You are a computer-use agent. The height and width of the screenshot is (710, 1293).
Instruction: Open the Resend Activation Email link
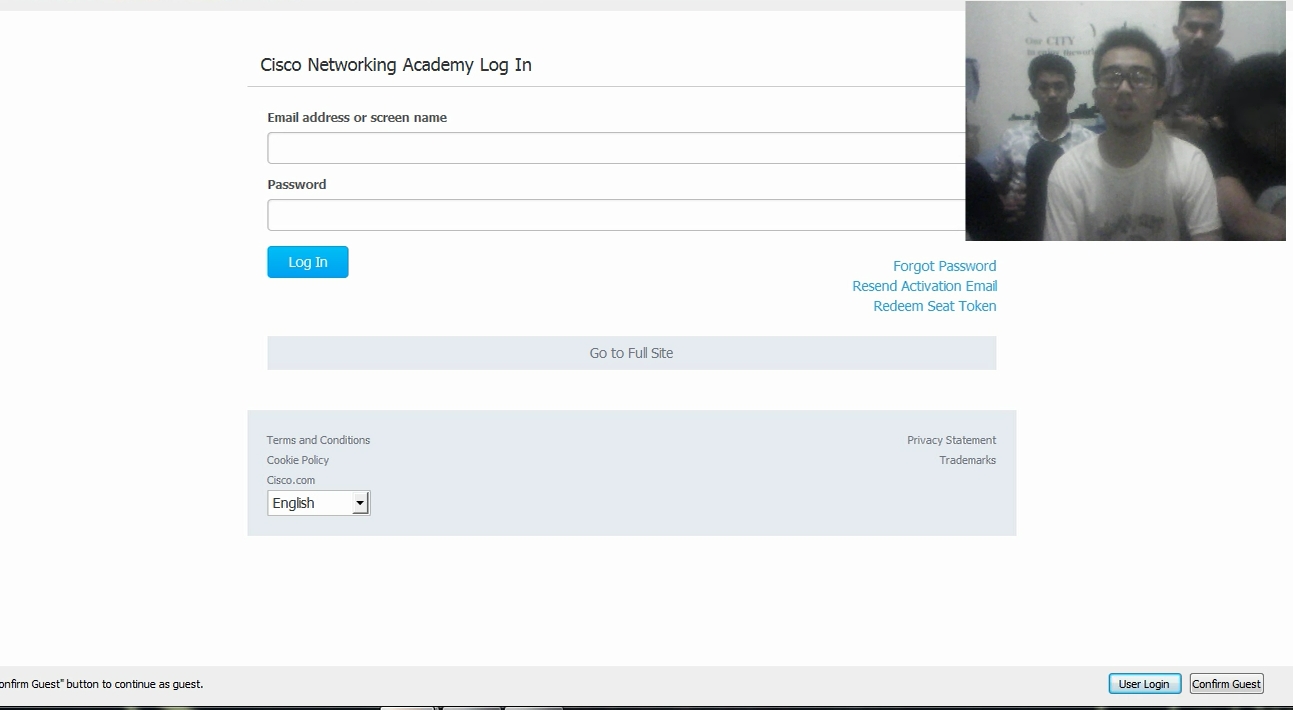point(924,286)
